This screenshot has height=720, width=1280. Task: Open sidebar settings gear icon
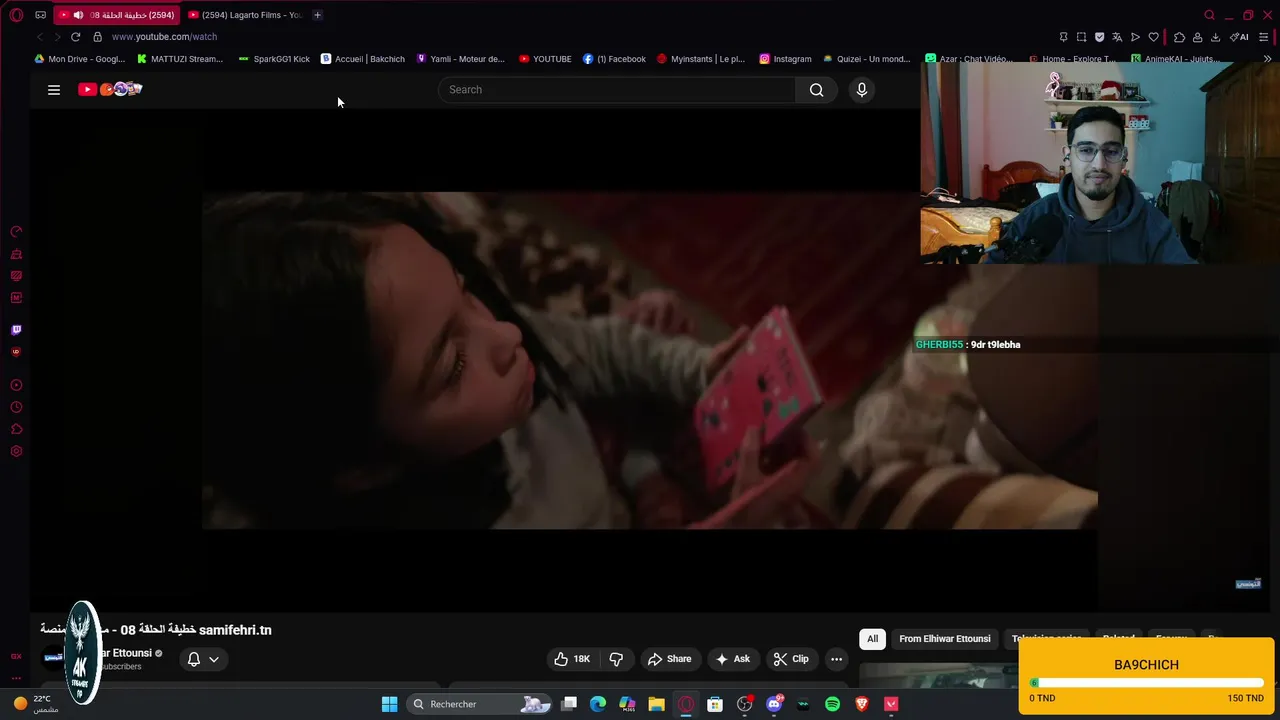[16, 451]
